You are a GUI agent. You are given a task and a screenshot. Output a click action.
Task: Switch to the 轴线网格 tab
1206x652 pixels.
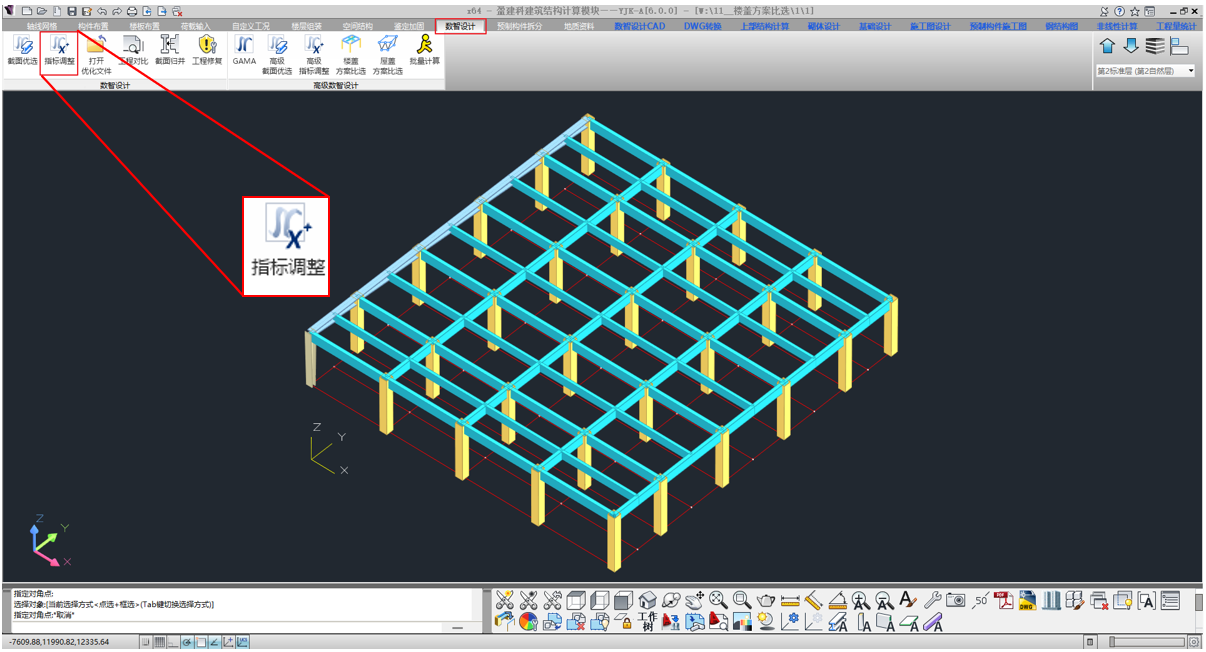[x=42, y=26]
